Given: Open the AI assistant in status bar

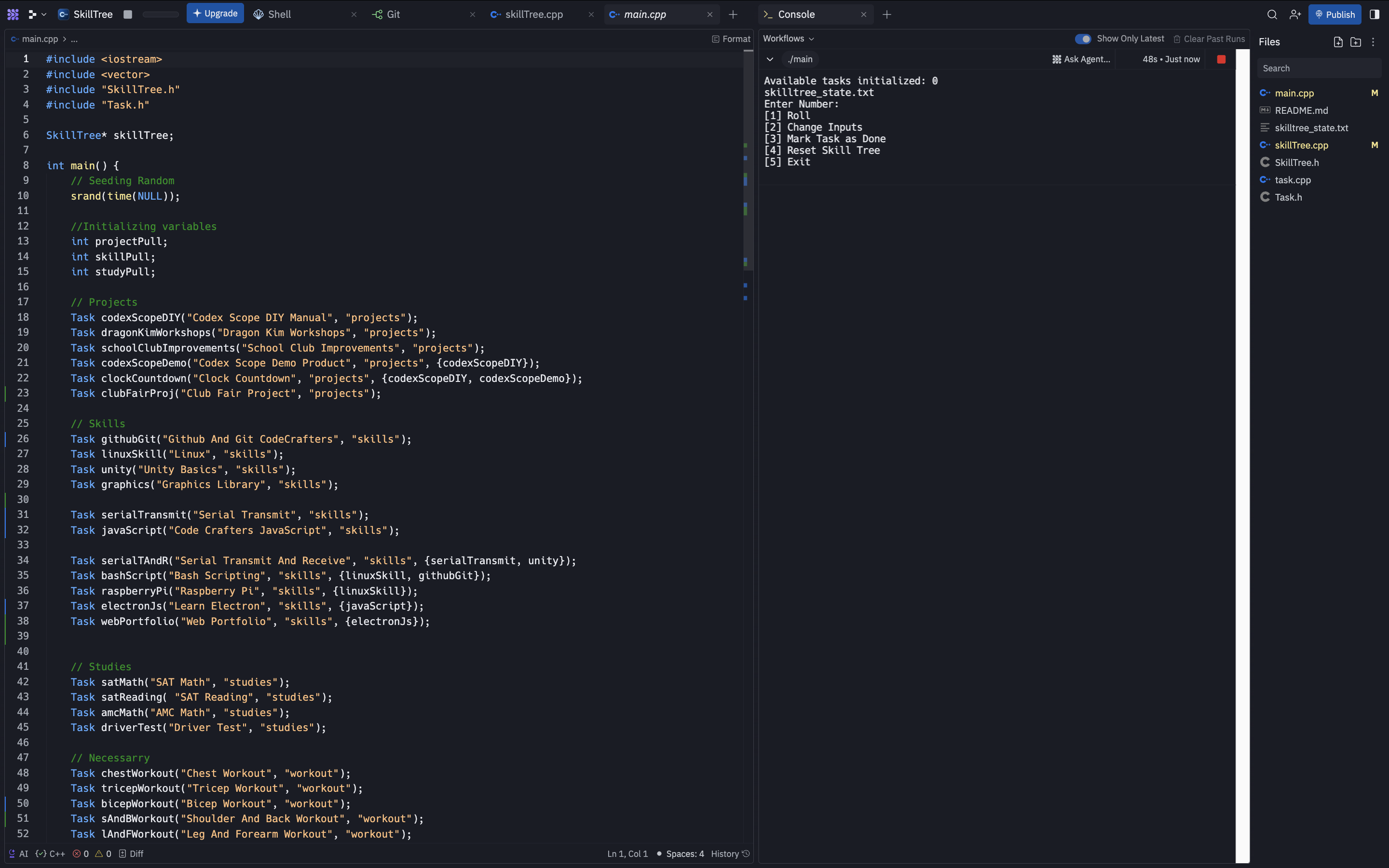Looking at the screenshot, I should tap(18, 854).
